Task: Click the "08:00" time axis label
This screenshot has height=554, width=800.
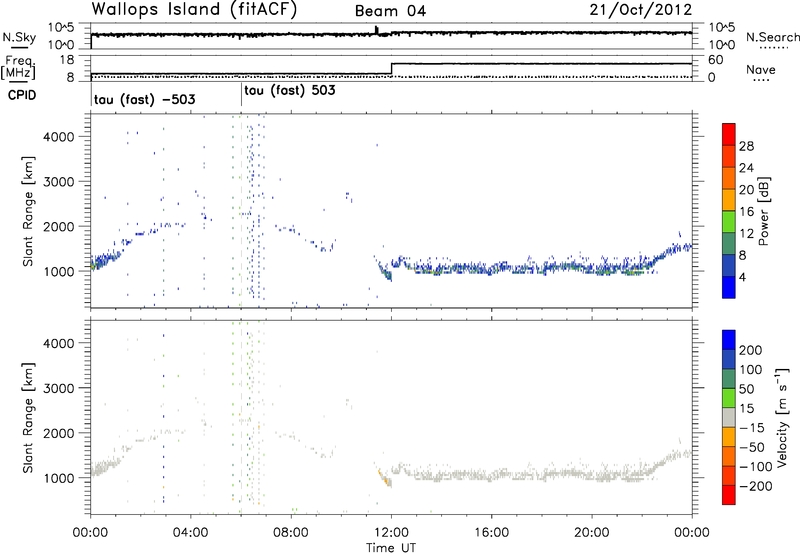Action: [x=291, y=533]
